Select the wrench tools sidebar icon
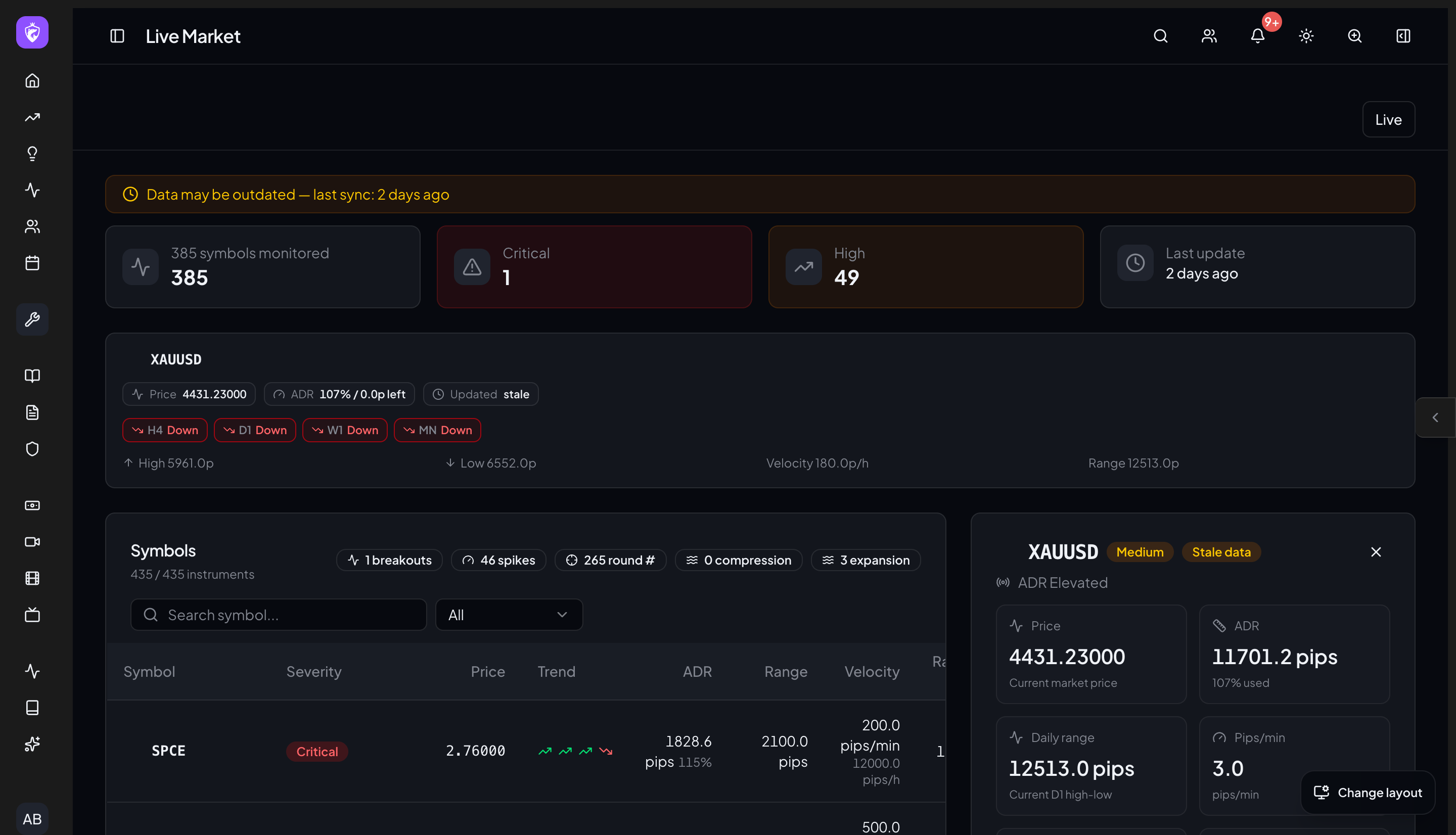Image resolution: width=1456 pixels, height=835 pixels. [x=32, y=319]
